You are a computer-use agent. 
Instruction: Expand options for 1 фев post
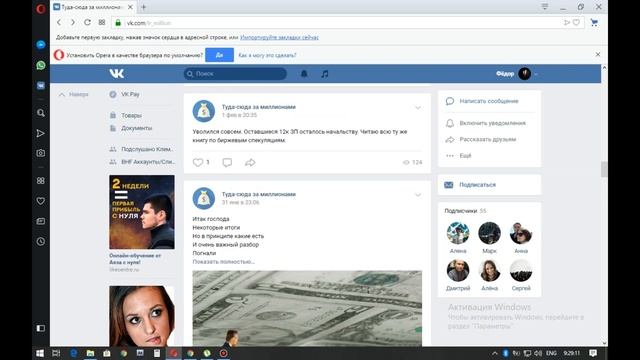tap(418, 108)
